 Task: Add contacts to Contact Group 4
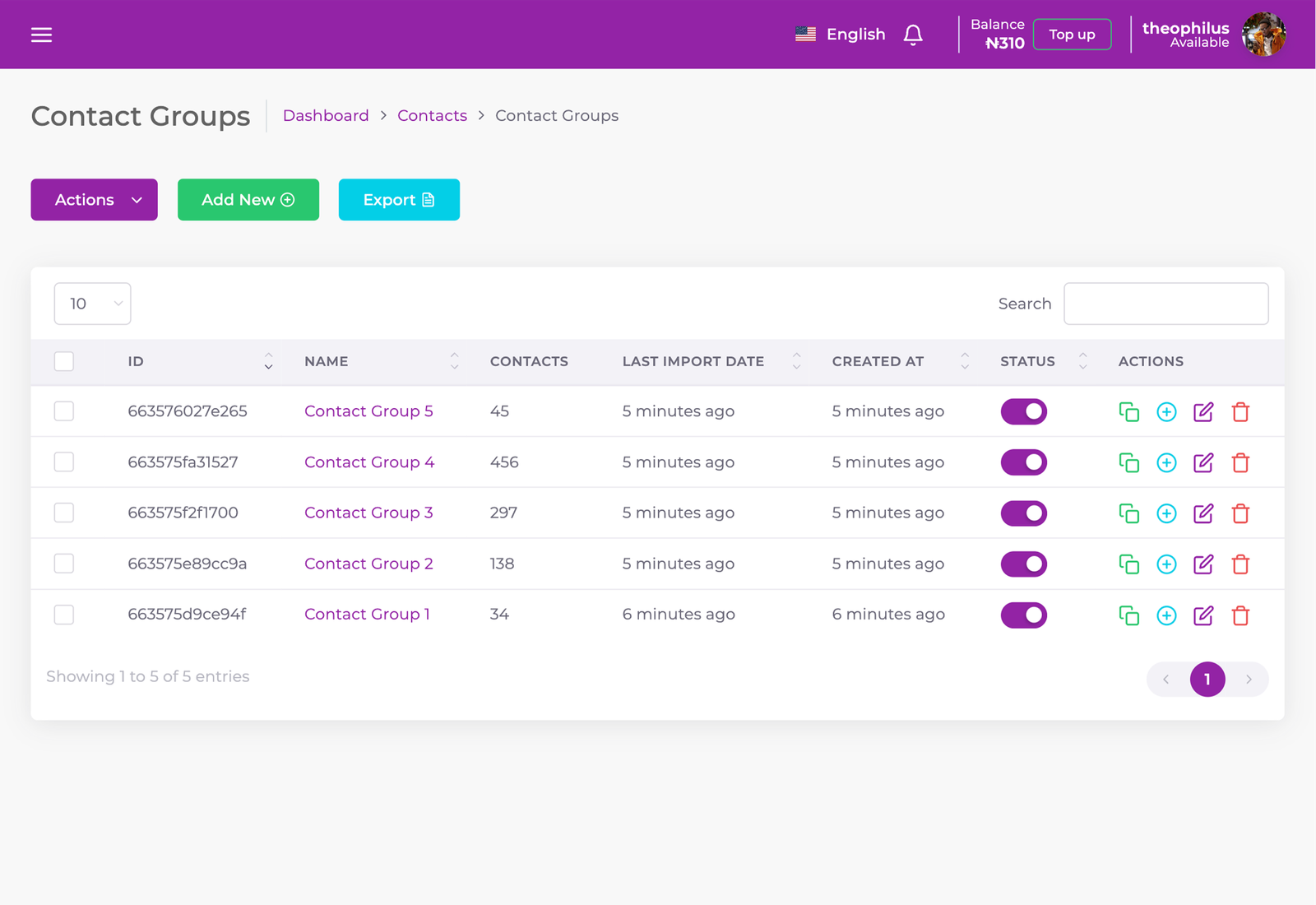tap(1166, 462)
